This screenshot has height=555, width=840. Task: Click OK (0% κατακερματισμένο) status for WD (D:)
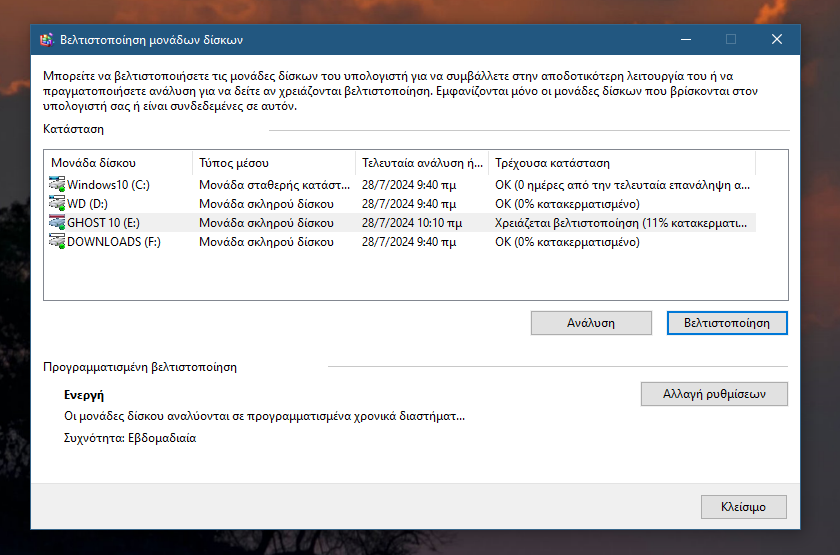[x=567, y=204]
